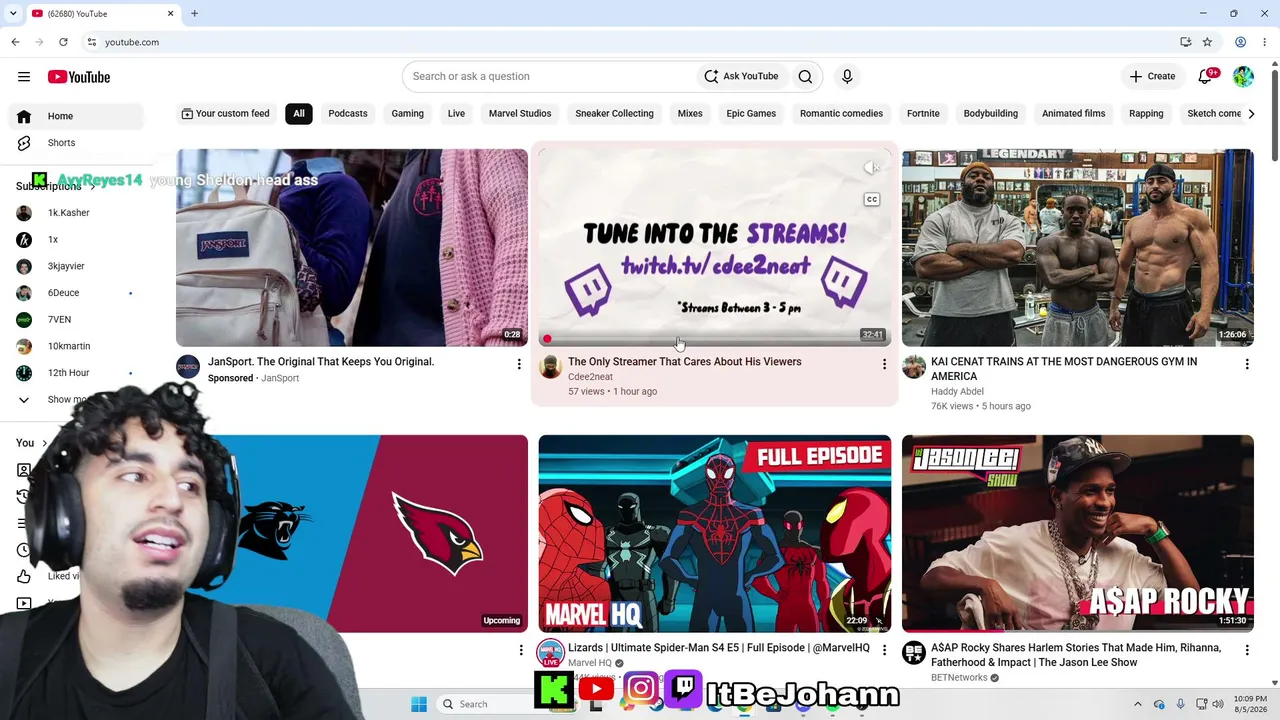This screenshot has width=1280, height=720.
Task: Click the YouTube logo
Action: pos(78,77)
